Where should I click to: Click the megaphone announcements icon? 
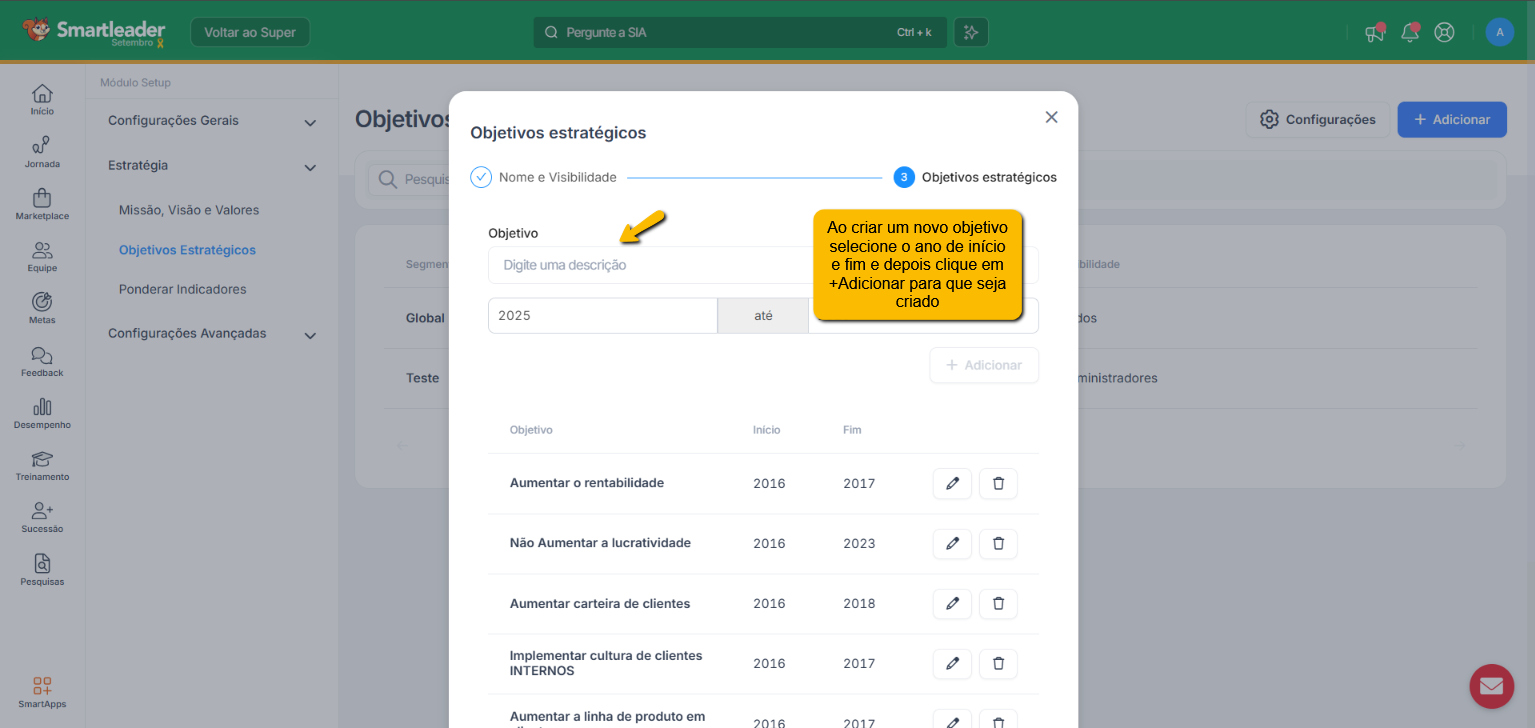(x=1375, y=32)
